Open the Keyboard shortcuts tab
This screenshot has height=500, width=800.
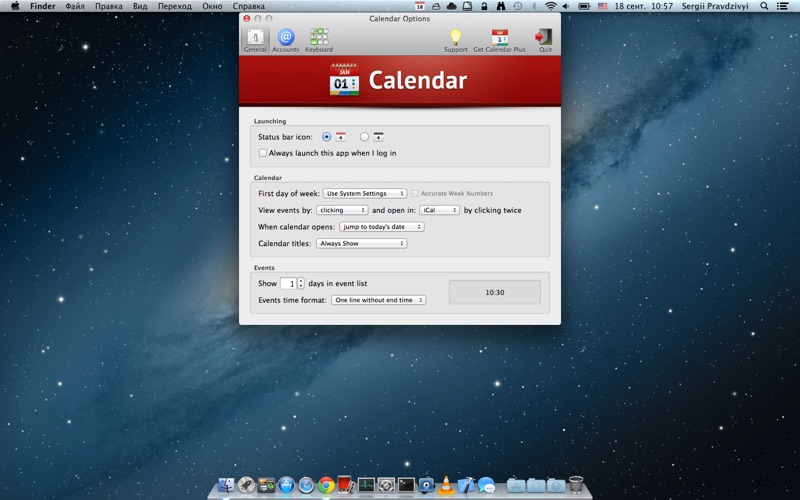tap(319, 40)
